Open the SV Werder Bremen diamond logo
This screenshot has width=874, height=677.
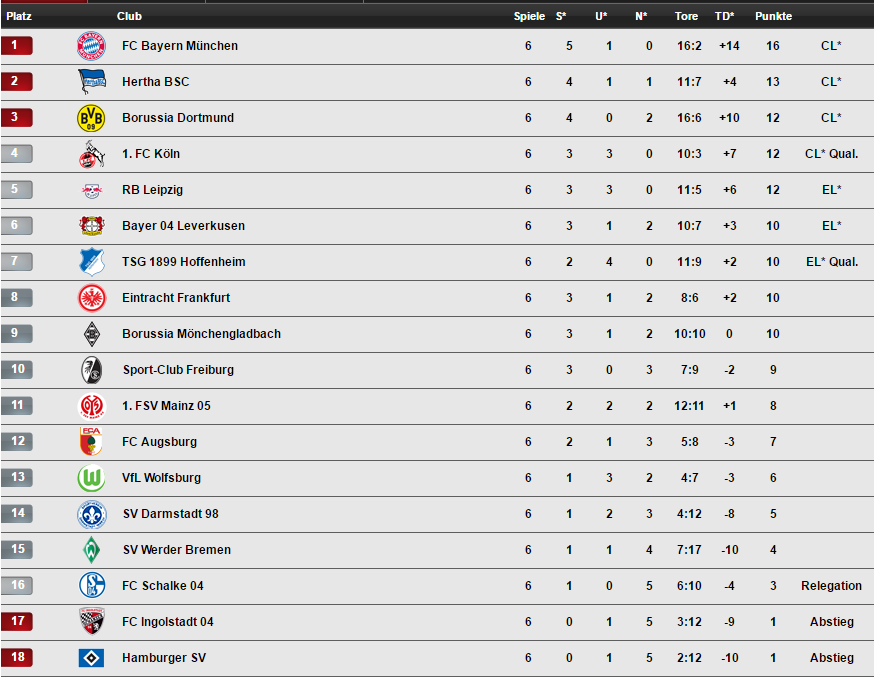tap(91, 549)
